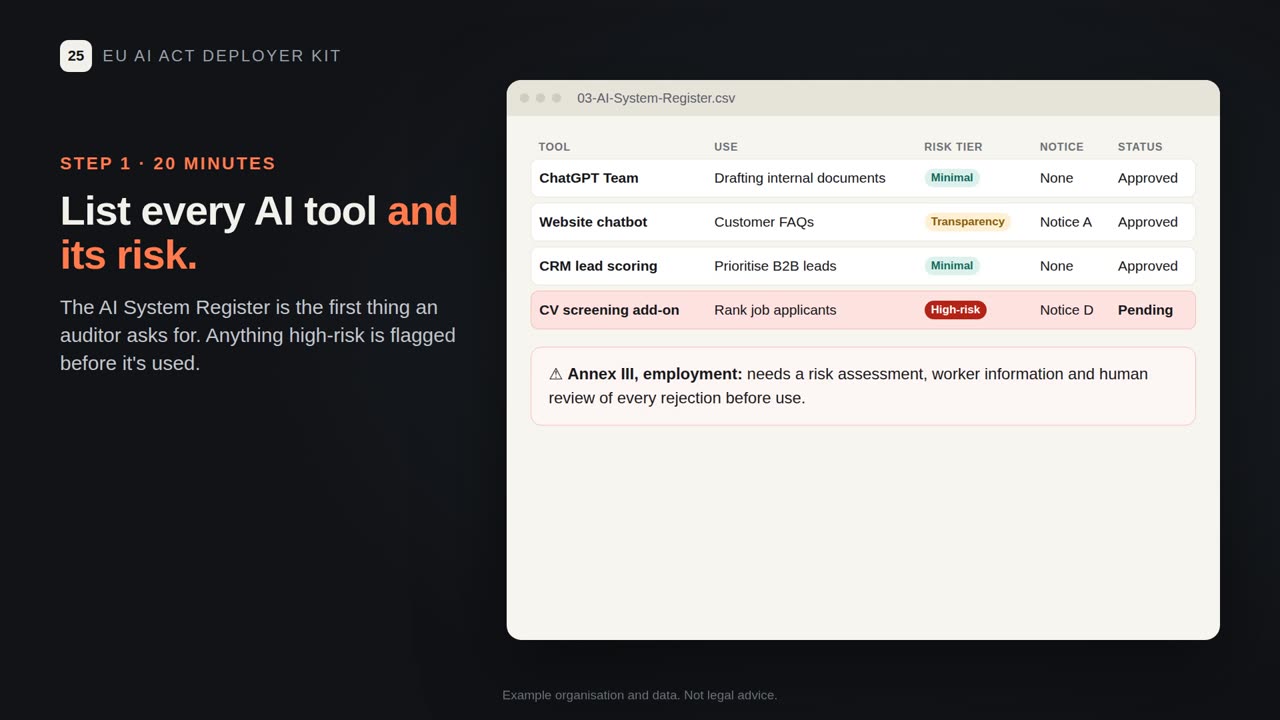The image size is (1280, 720).
Task: Click the Minimal badge for ChatGPT Team
Action: 952,178
